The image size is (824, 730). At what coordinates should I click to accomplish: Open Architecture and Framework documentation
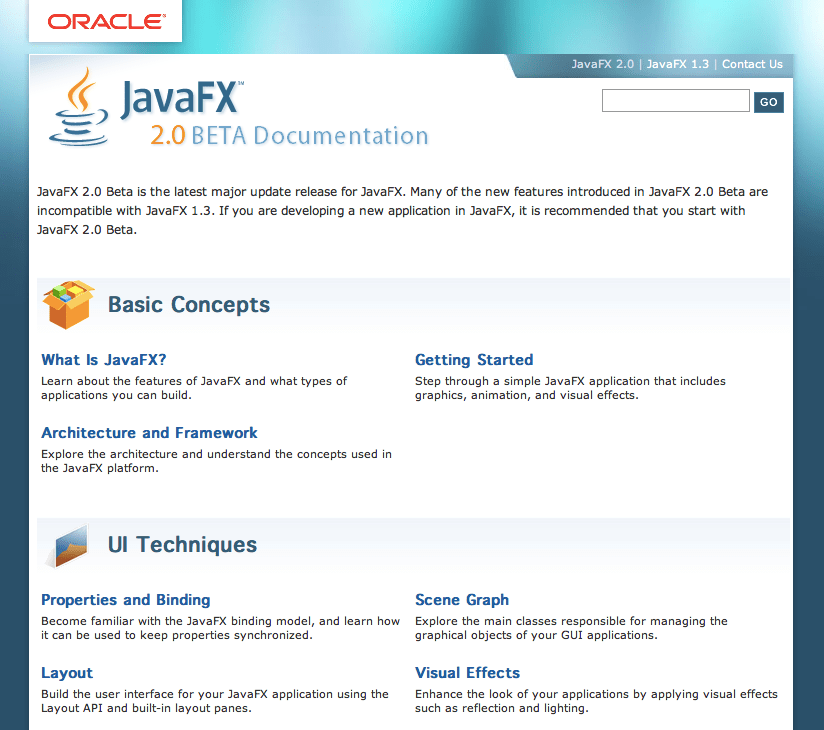(149, 433)
